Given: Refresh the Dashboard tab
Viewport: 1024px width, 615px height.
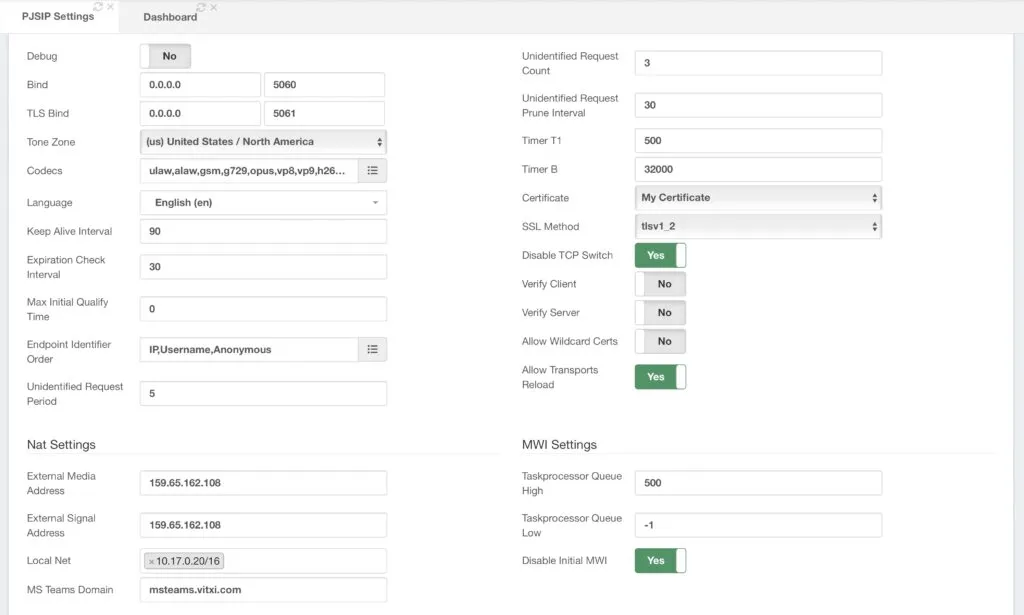Looking at the screenshot, I should point(201,7).
